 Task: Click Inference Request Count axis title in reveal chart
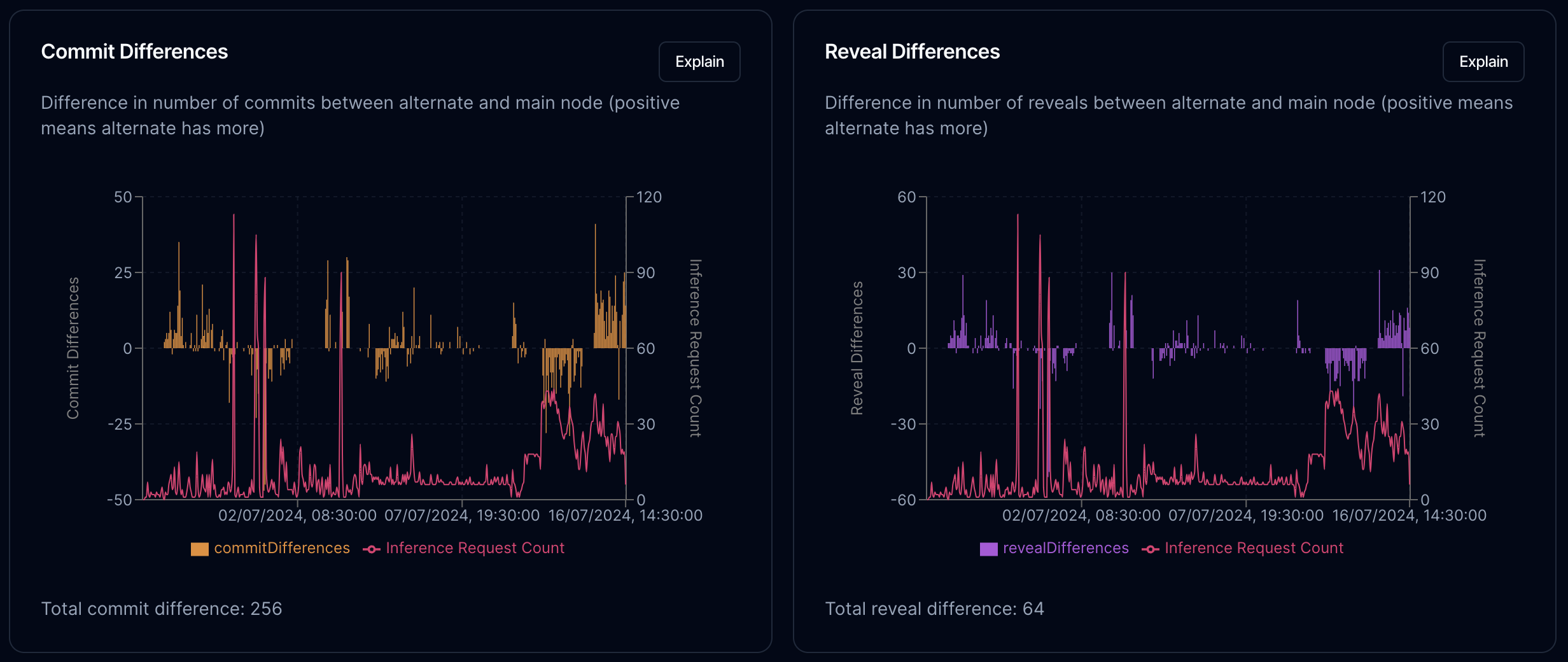(1480, 348)
